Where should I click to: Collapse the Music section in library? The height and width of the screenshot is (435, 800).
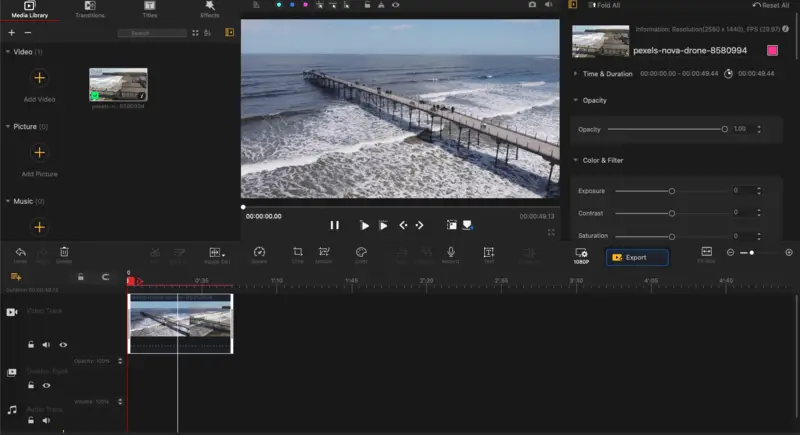(x=8, y=201)
